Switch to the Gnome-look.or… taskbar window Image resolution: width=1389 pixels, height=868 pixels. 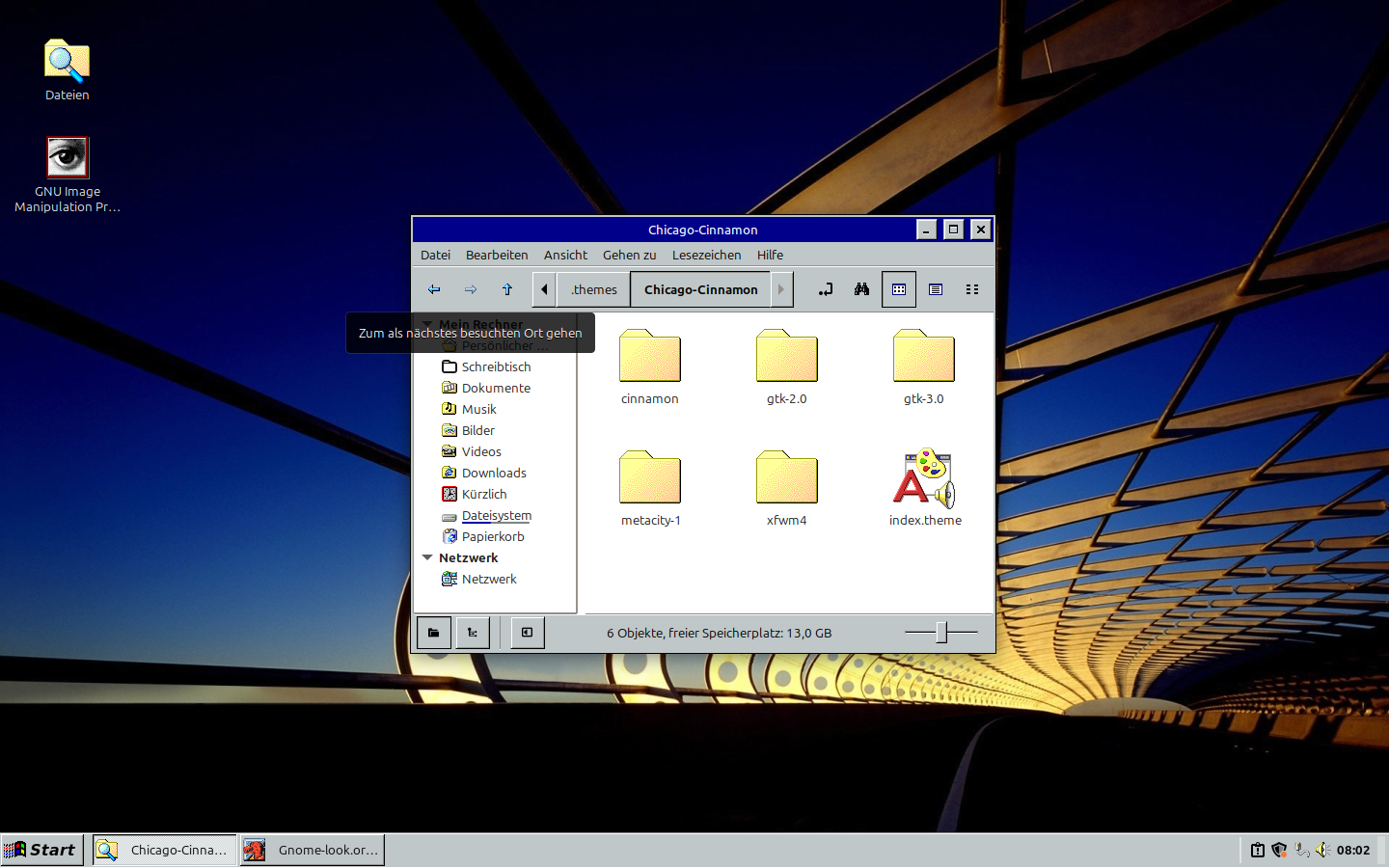(313, 850)
